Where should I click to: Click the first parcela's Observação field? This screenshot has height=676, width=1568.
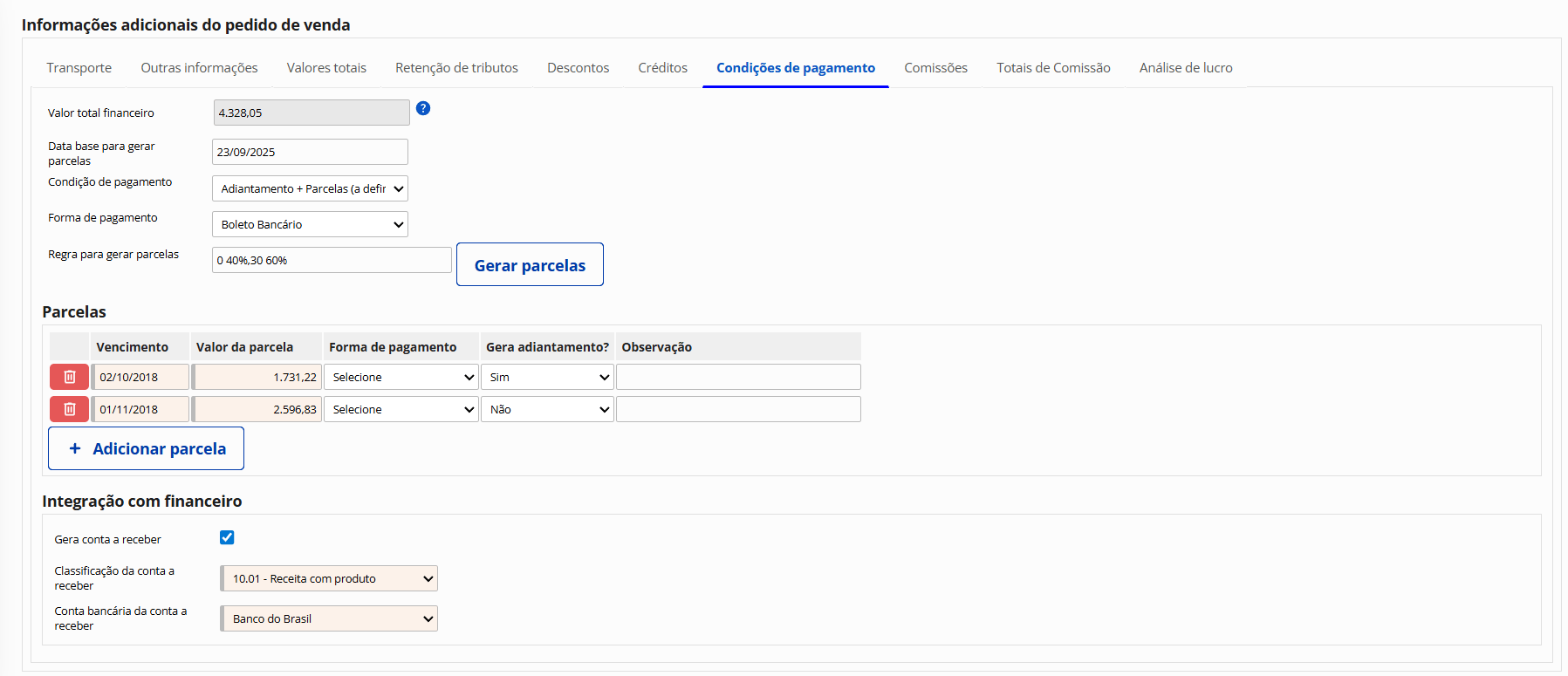pyautogui.click(x=738, y=377)
